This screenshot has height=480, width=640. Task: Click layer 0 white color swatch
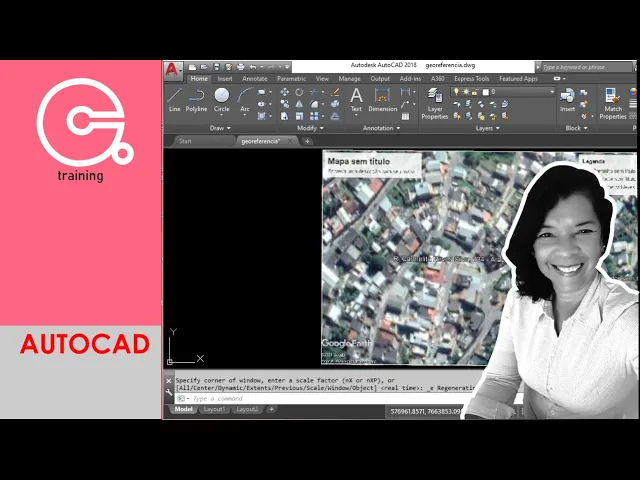click(x=486, y=92)
